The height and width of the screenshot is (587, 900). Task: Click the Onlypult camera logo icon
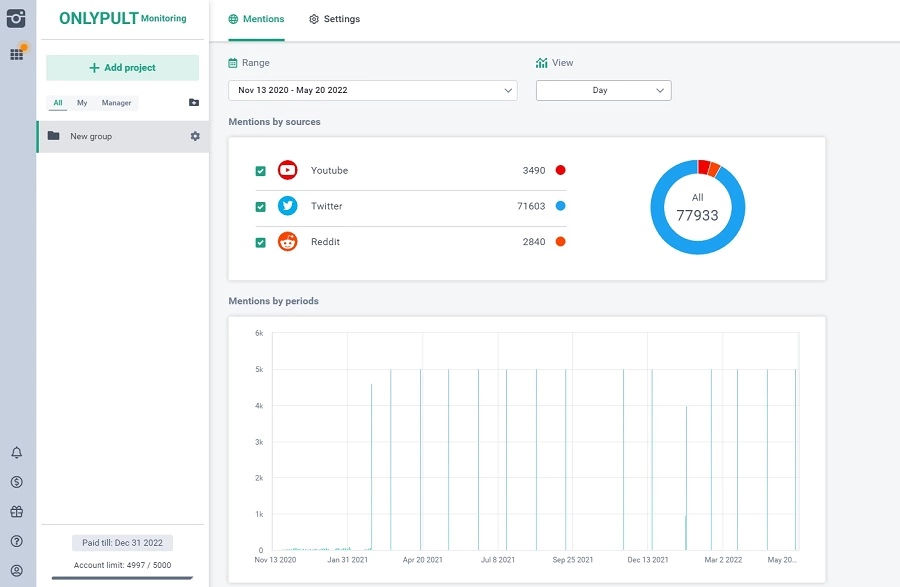pyautogui.click(x=16, y=18)
